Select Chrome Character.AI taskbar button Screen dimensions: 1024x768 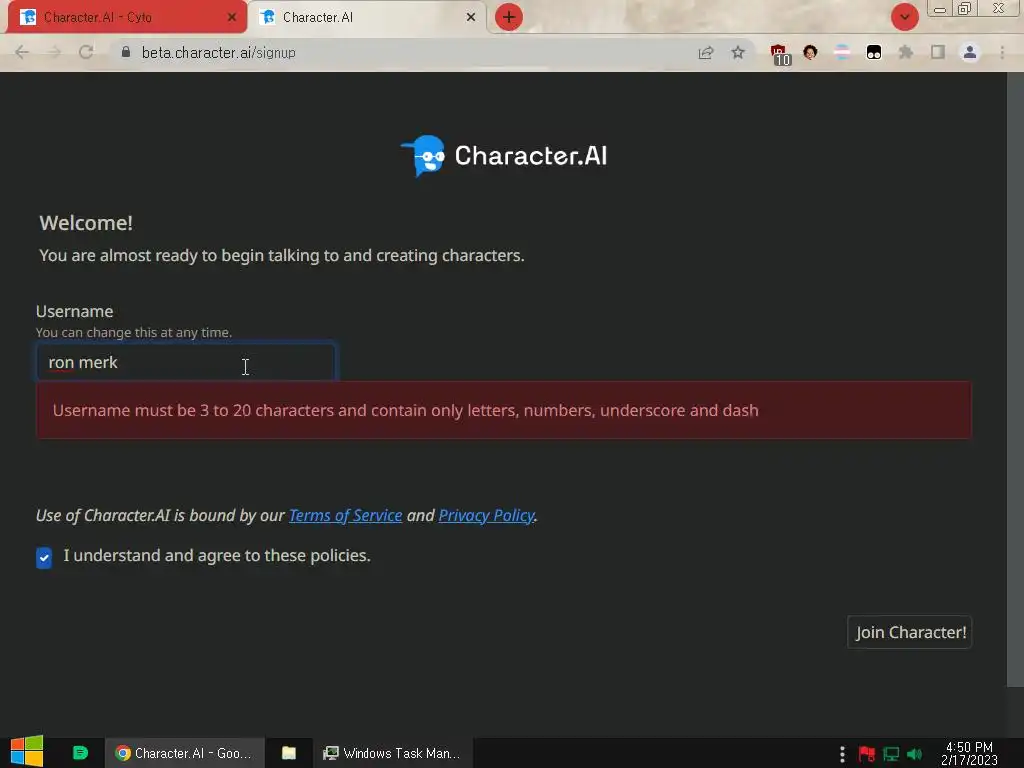[x=185, y=753]
